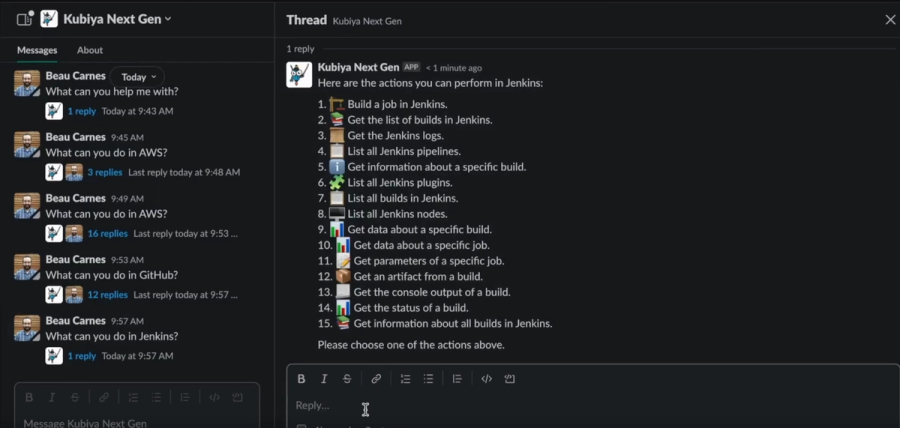900x428 pixels.
Task: Click Beau Carnes avatar at 9:53 AM
Action: 27,267
